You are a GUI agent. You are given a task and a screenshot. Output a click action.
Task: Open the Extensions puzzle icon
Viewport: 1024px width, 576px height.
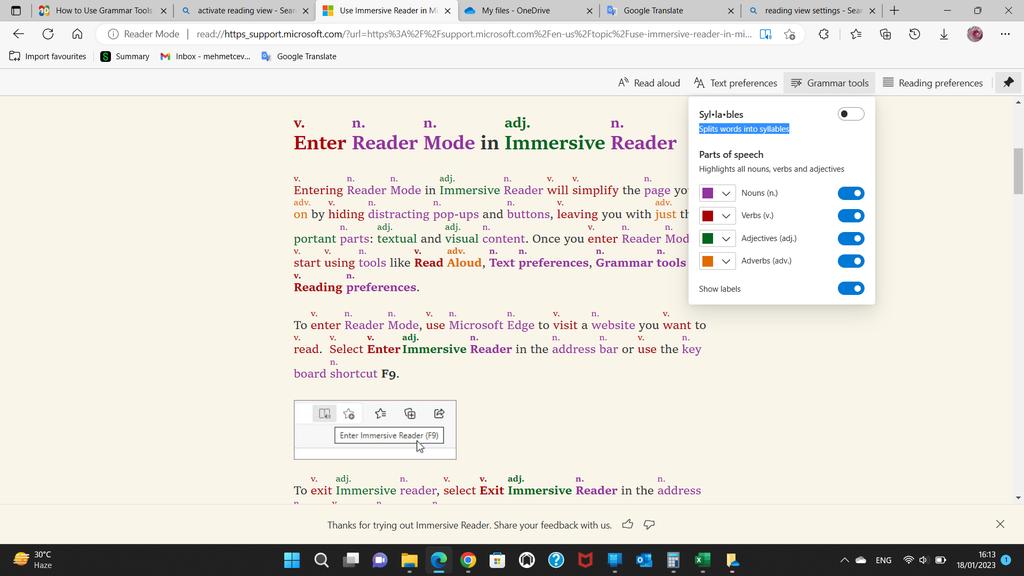[824, 34]
